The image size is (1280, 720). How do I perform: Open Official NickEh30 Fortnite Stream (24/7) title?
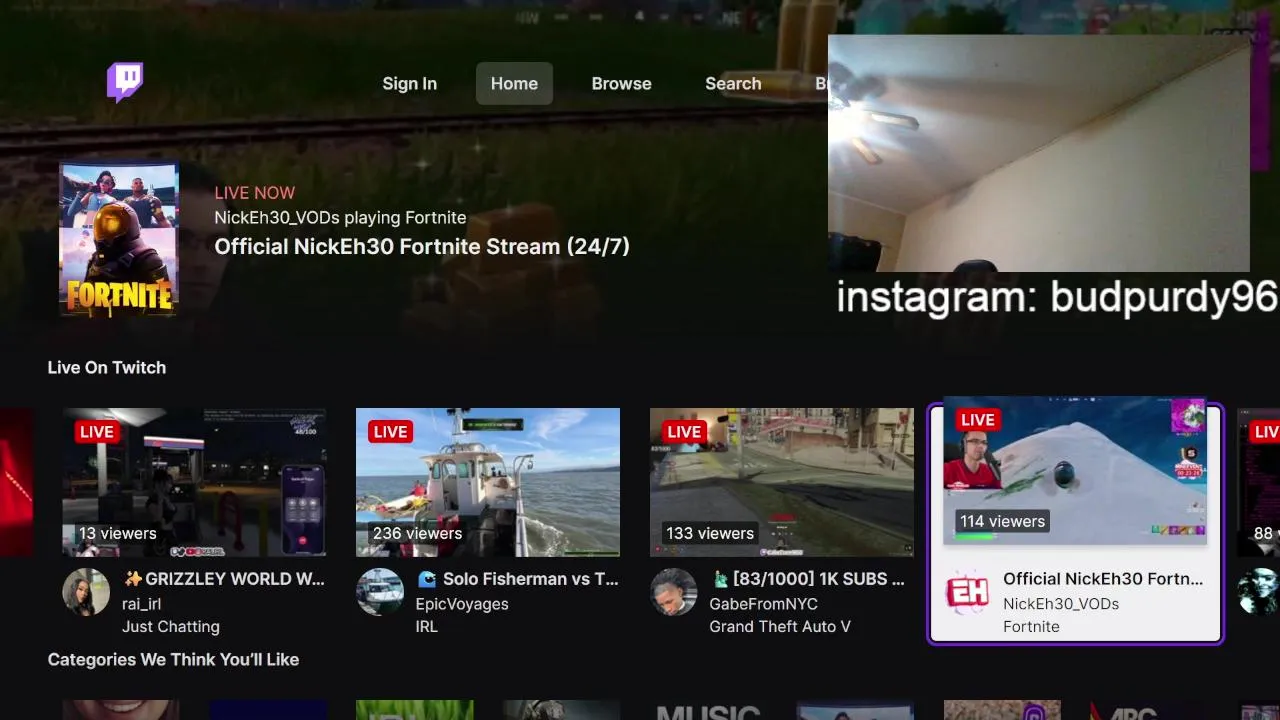(422, 247)
